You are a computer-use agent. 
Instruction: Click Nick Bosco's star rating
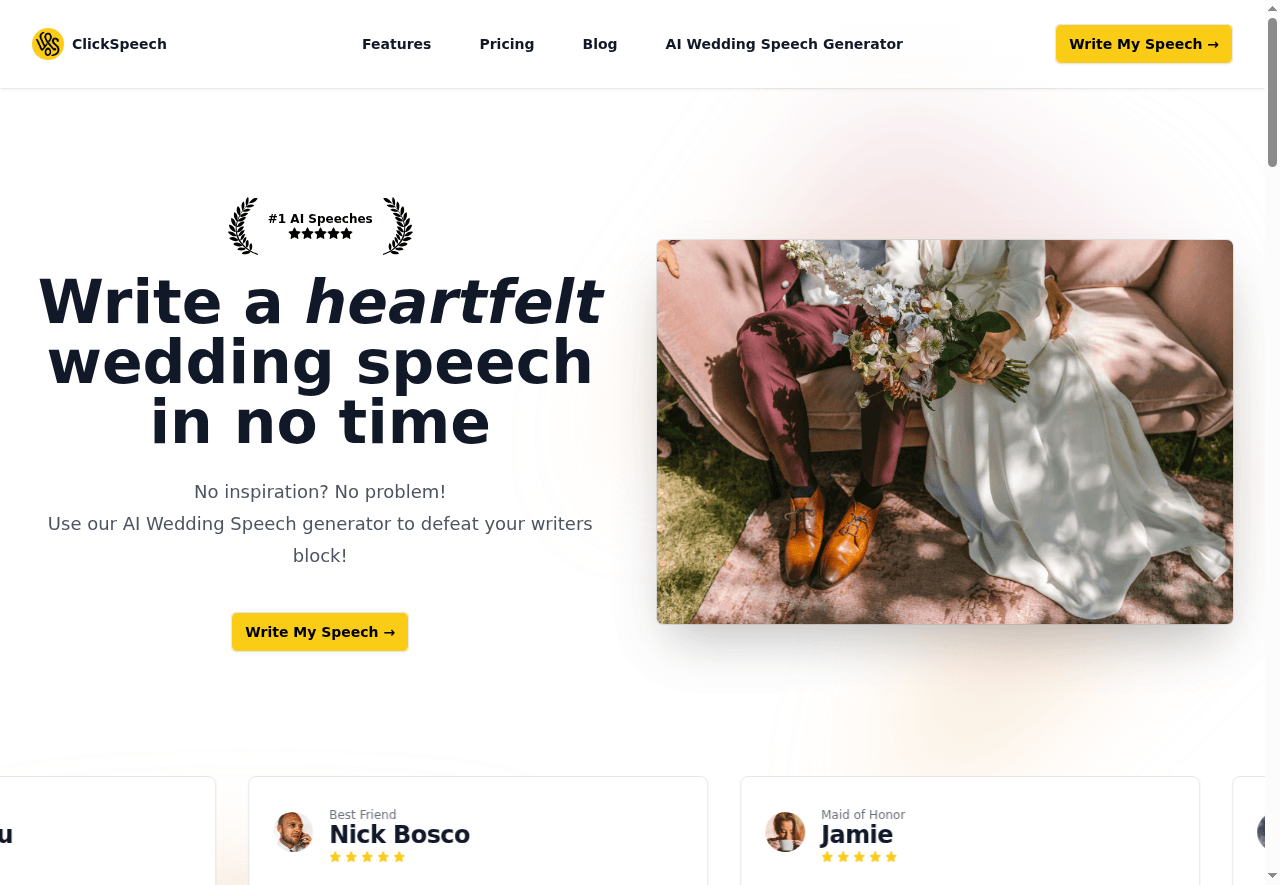pos(367,857)
